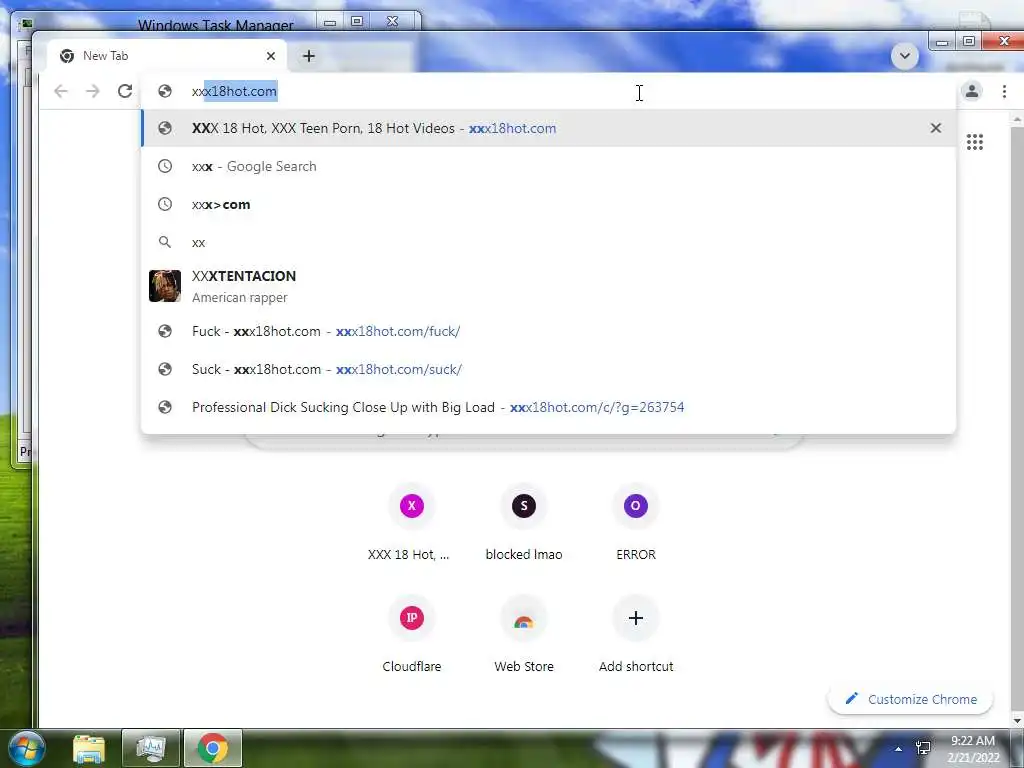
Task: Select the 'xx' search suggestion
Action: pos(549,242)
